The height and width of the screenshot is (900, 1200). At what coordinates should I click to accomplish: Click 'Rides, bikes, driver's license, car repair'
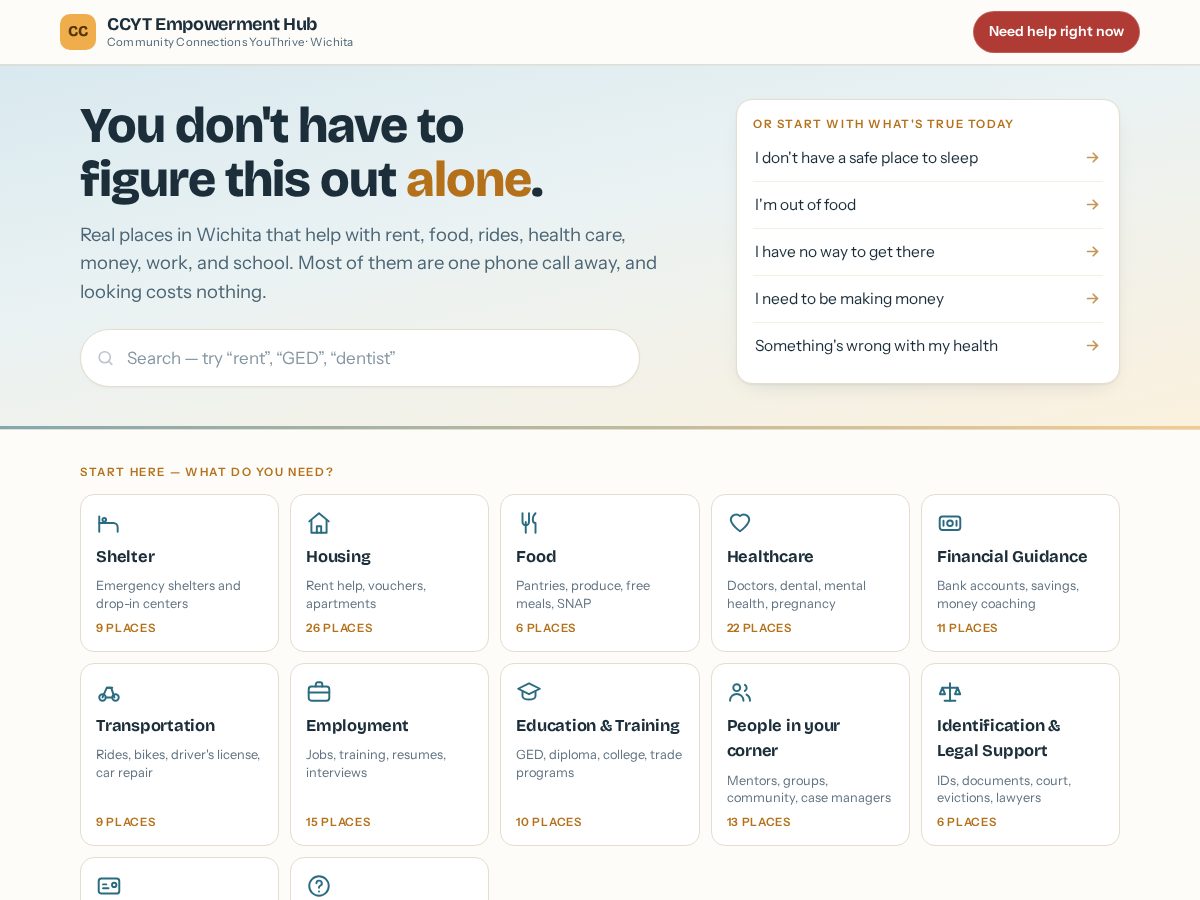(x=178, y=764)
